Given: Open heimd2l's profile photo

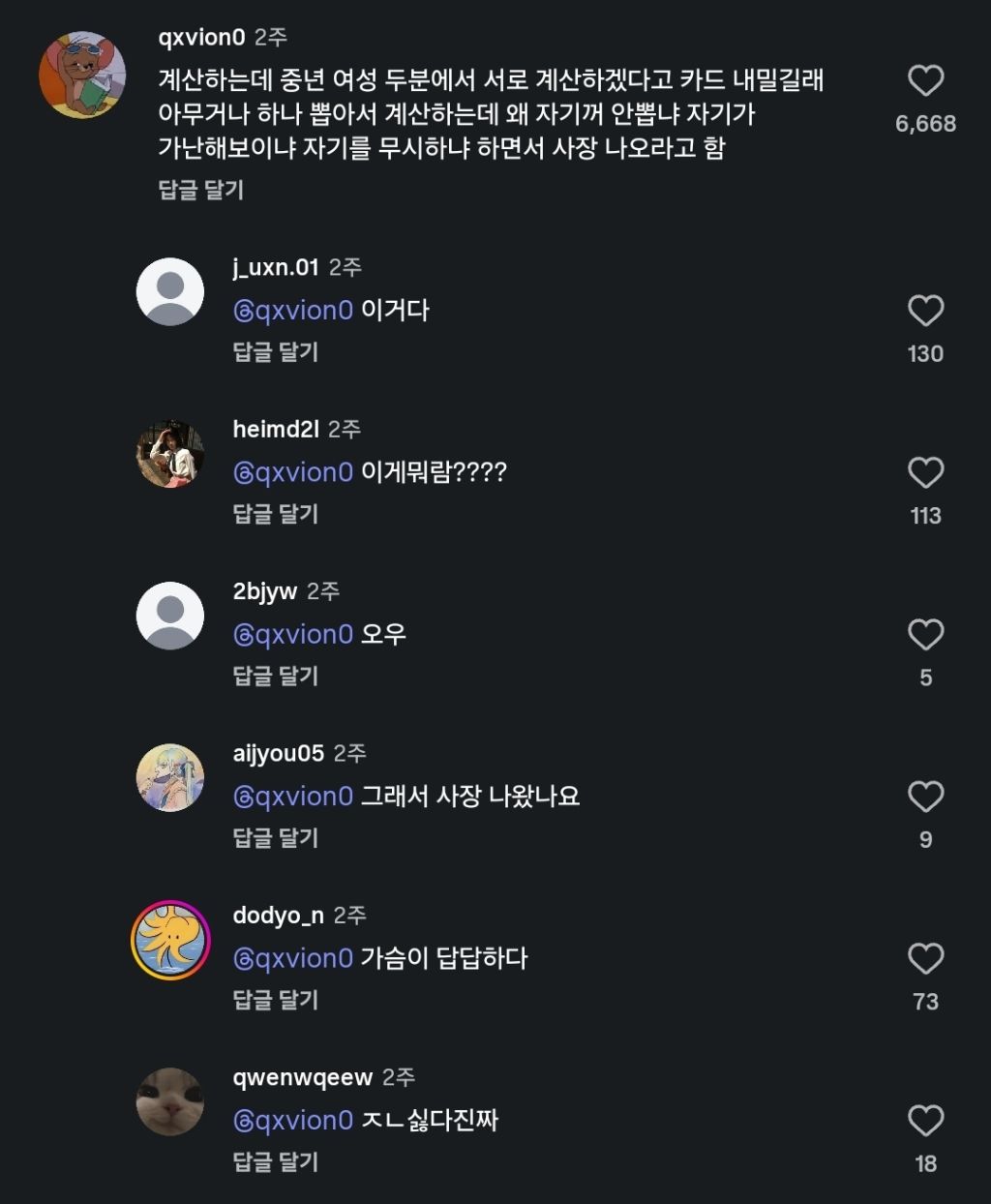Looking at the screenshot, I should click(x=170, y=454).
